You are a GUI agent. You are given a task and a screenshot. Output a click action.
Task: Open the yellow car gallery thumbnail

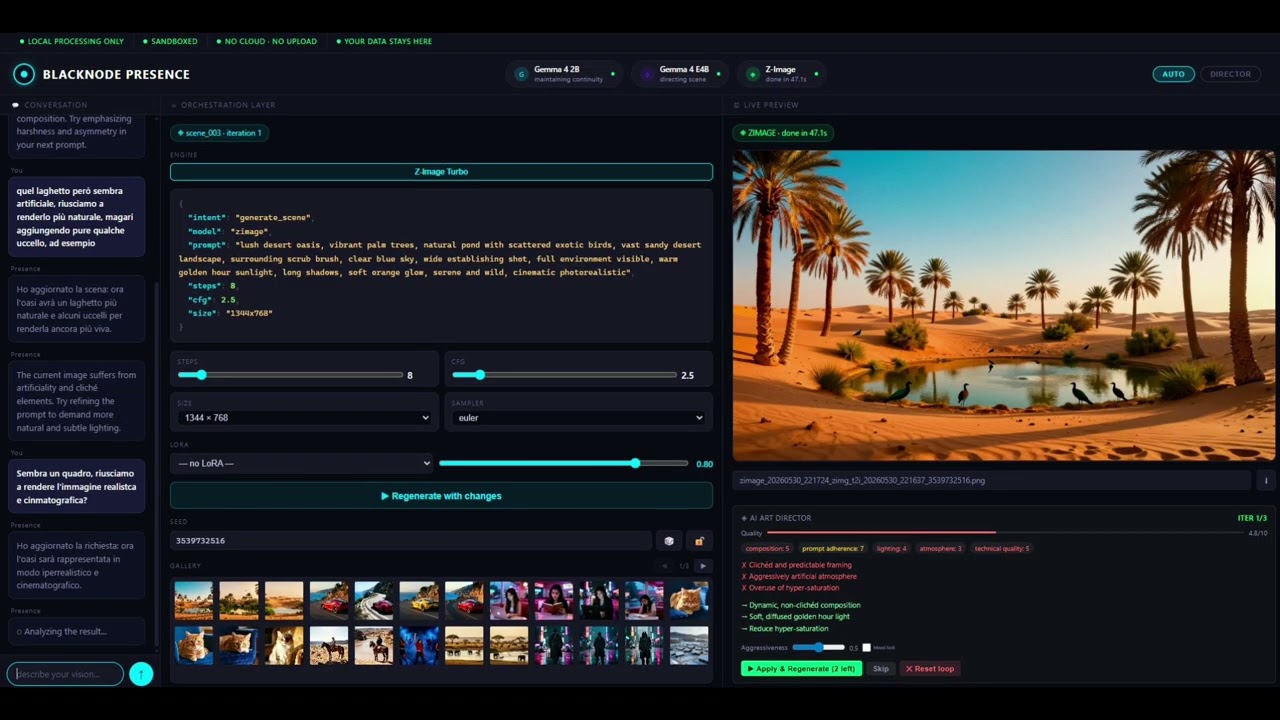(x=419, y=601)
